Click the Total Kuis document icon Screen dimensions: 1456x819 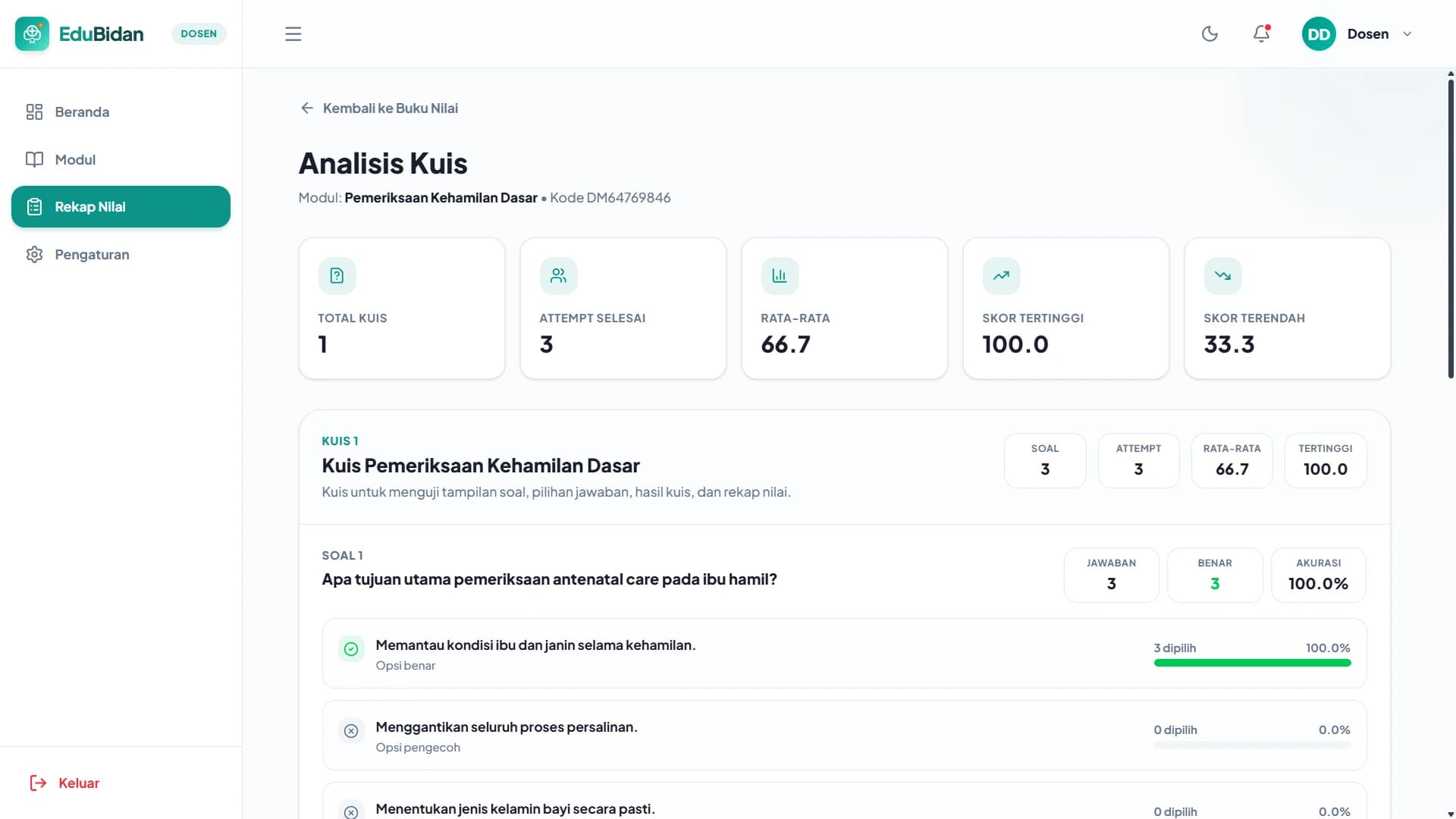337,276
